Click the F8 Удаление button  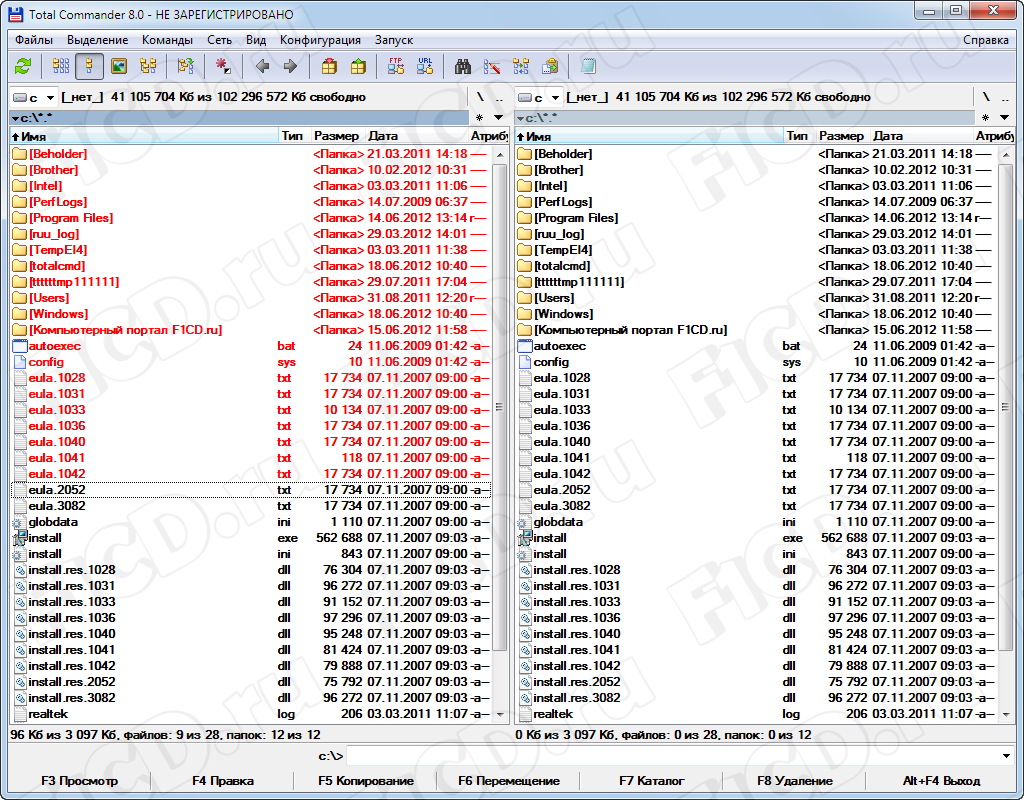click(x=795, y=781)
